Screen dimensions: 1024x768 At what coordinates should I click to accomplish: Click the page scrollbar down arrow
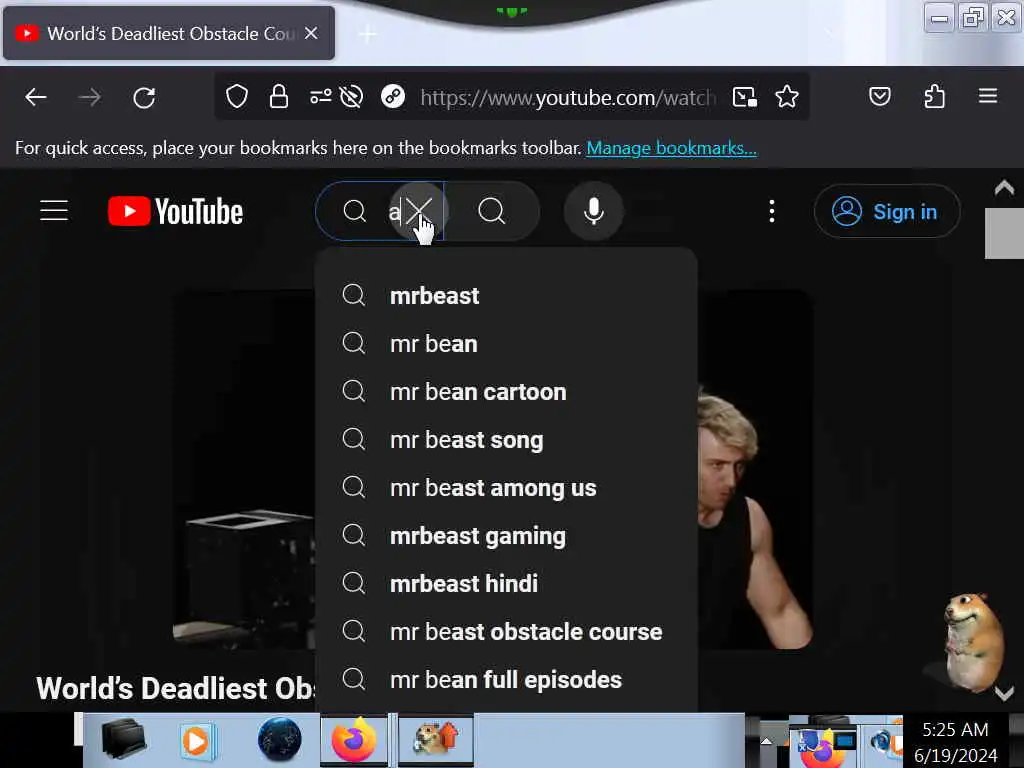(1004, 693)
